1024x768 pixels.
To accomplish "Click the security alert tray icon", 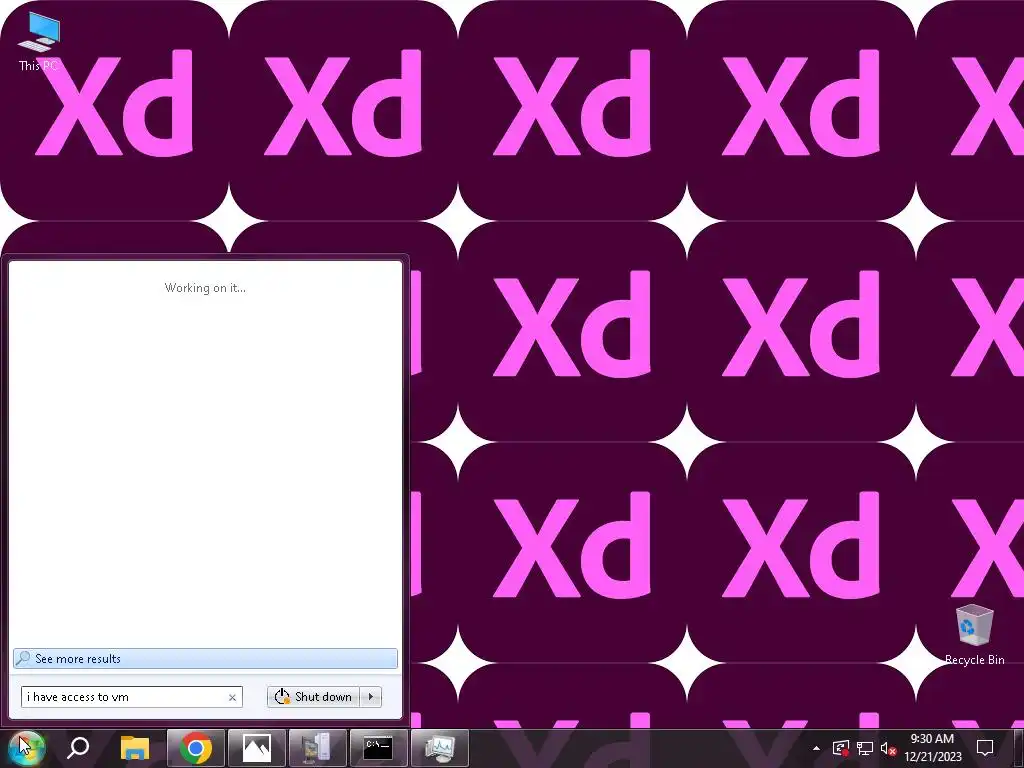I will (x=841, y=748).
